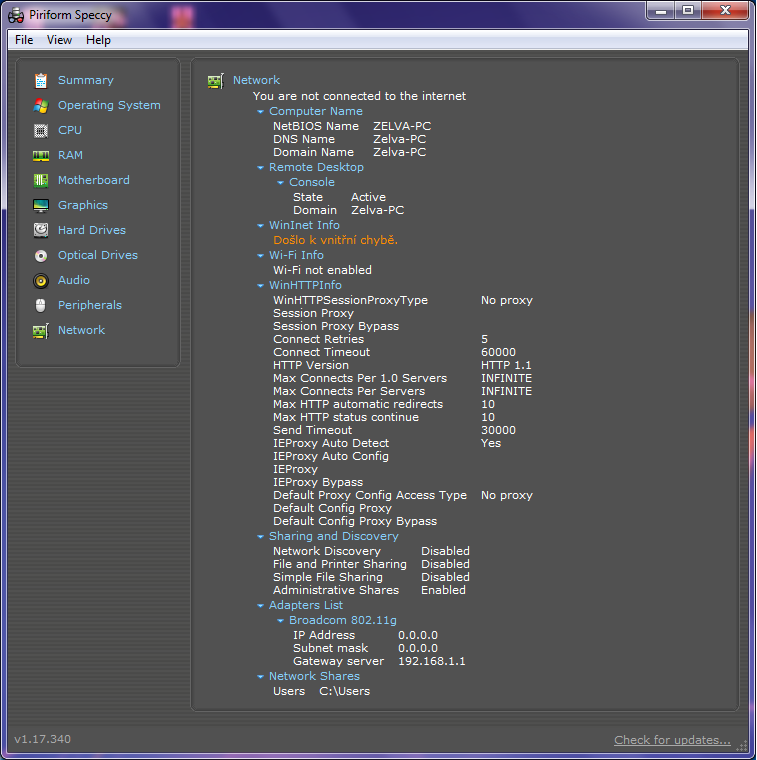Collapse the Wi-Fi Info section
This screenshot has height=760, width=757.
coord(260,255)
